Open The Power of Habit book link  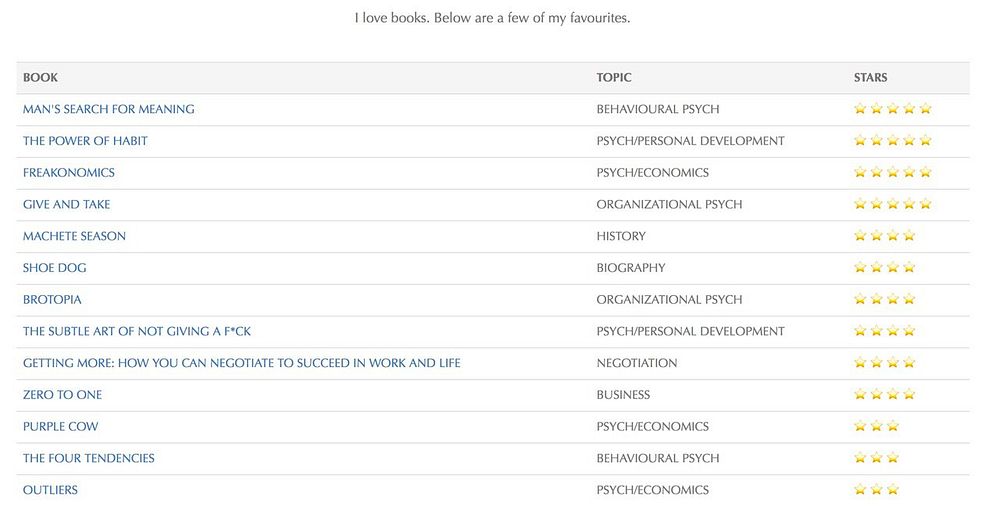(85, 141)
